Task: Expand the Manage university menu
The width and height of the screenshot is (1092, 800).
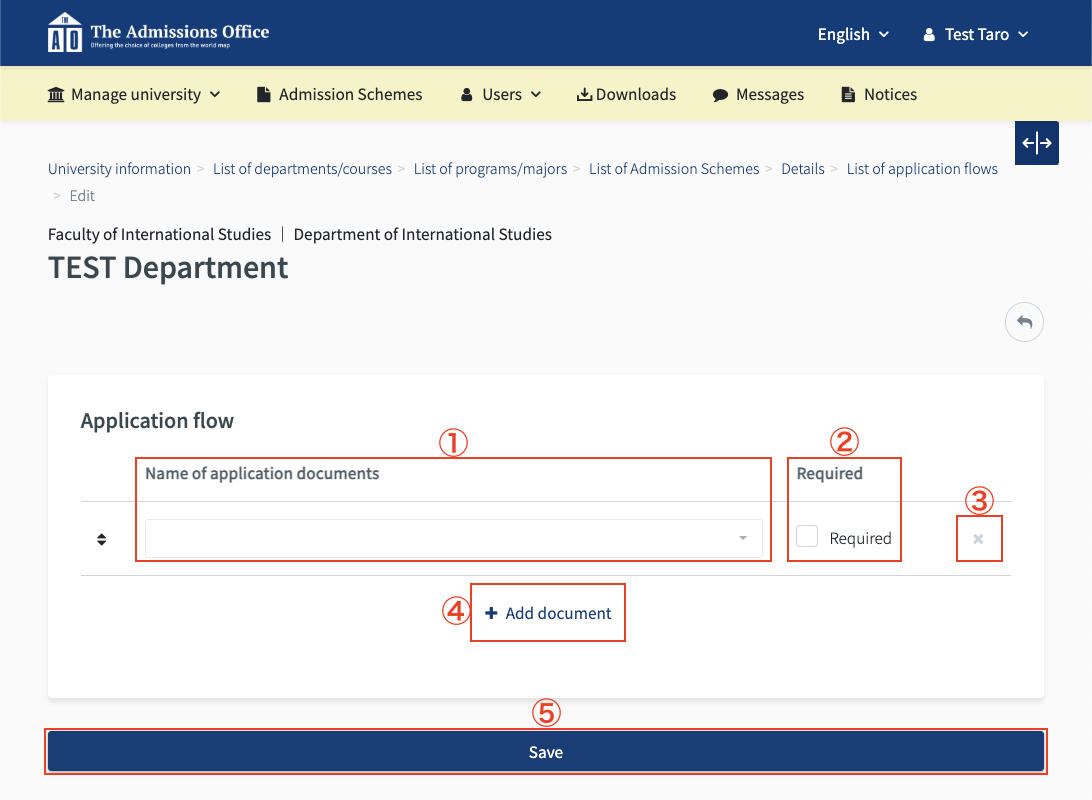Action: point(134,94)
